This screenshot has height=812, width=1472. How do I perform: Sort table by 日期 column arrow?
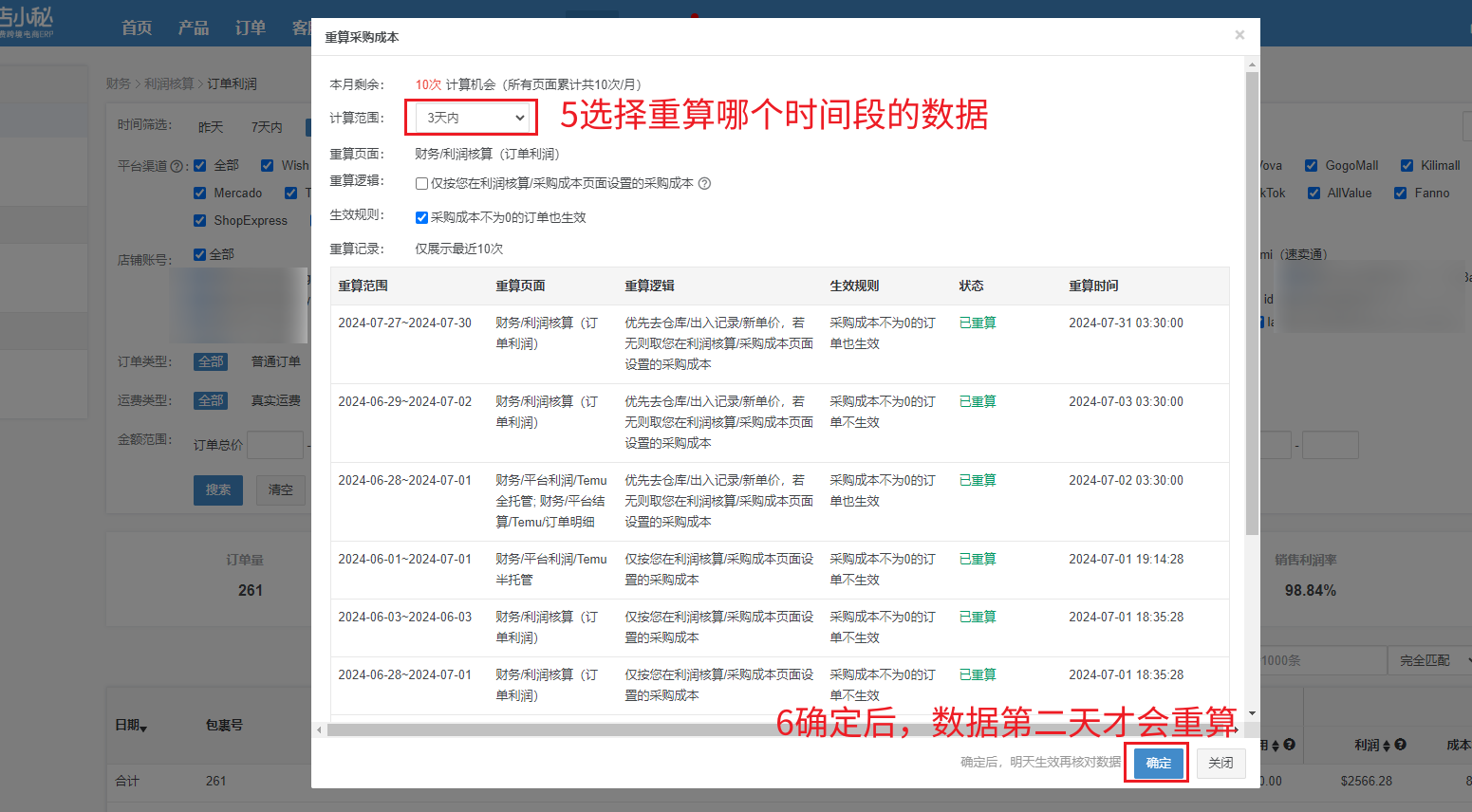(x=143, y=728)
